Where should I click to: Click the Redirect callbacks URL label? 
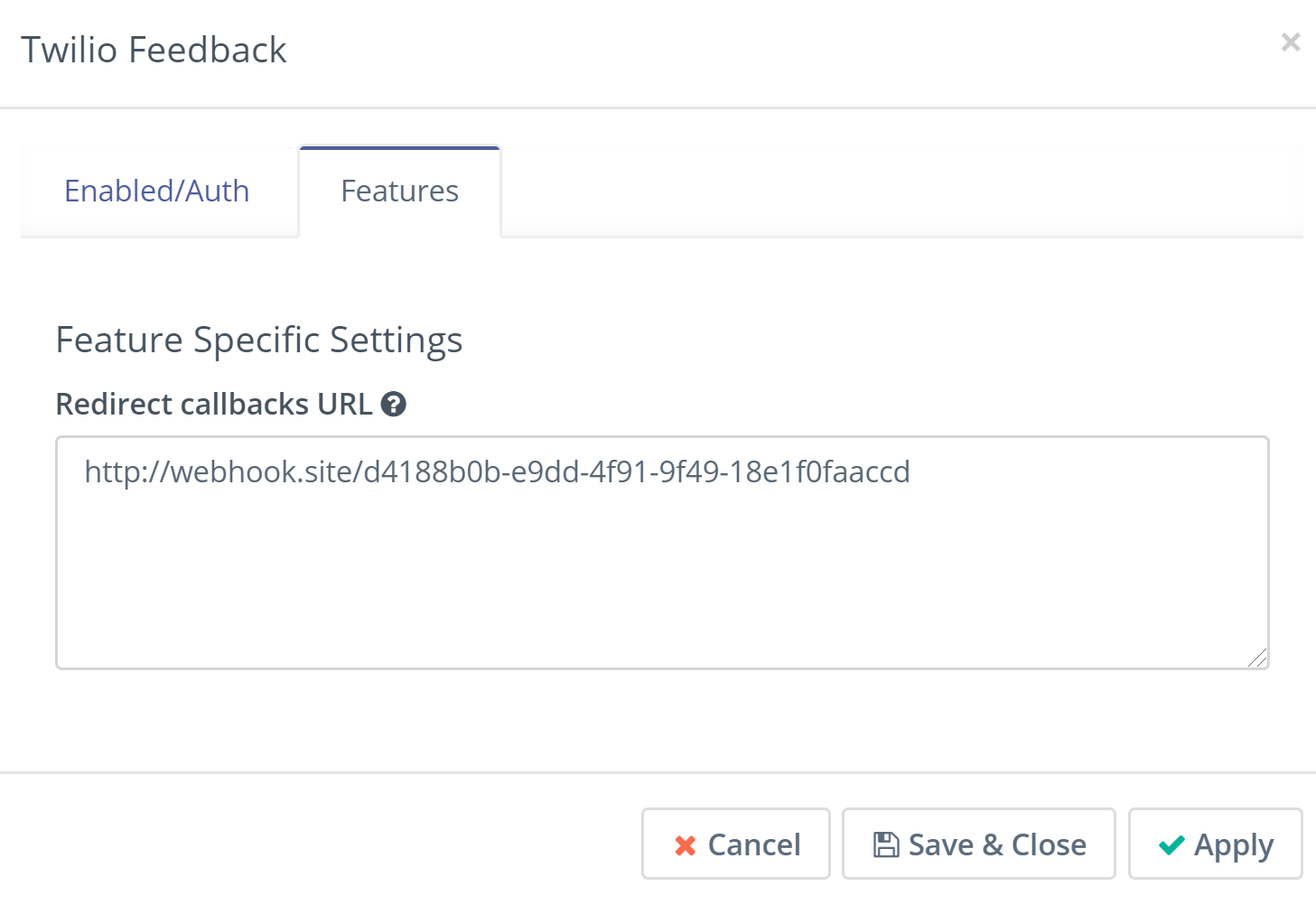[215, 405]
